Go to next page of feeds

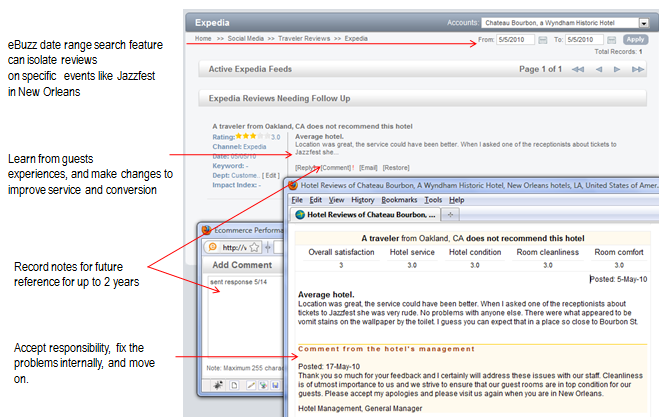pos(617,69)
